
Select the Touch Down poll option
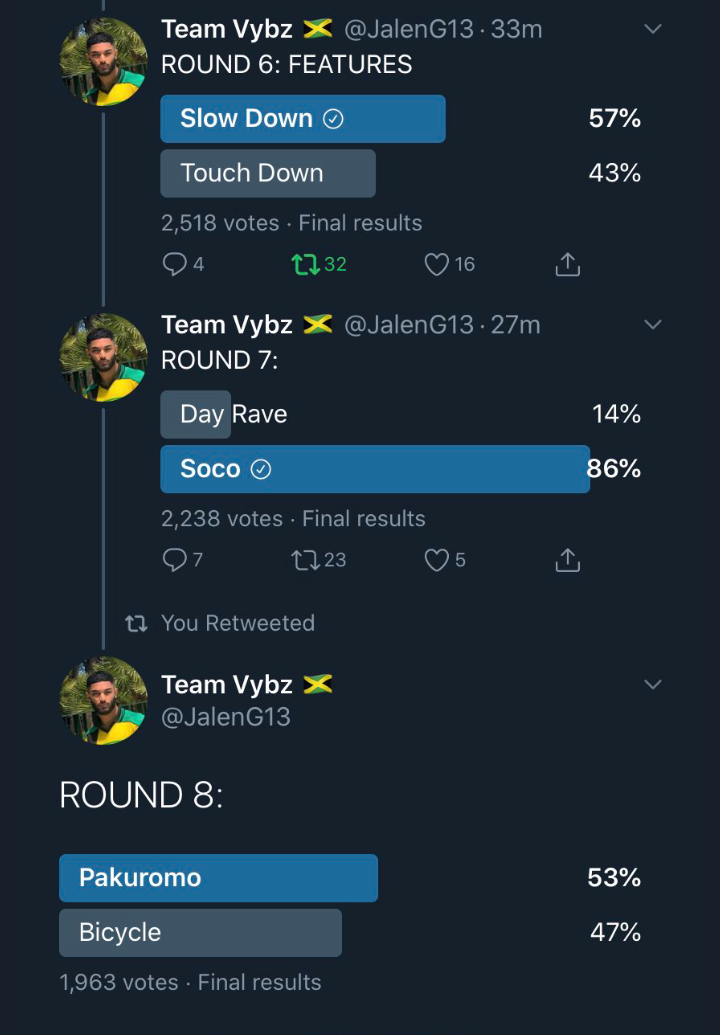(x=268, y=173)
